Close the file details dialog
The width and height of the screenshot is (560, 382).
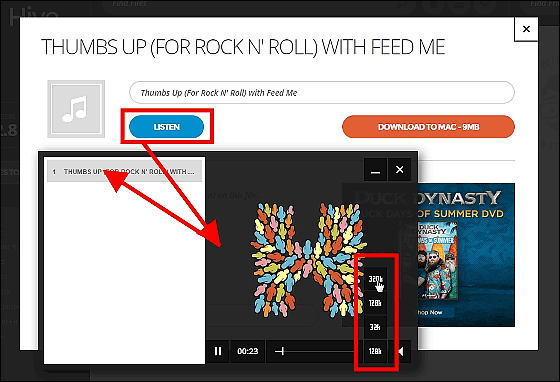pyautogui.click(x=526, y=29)
